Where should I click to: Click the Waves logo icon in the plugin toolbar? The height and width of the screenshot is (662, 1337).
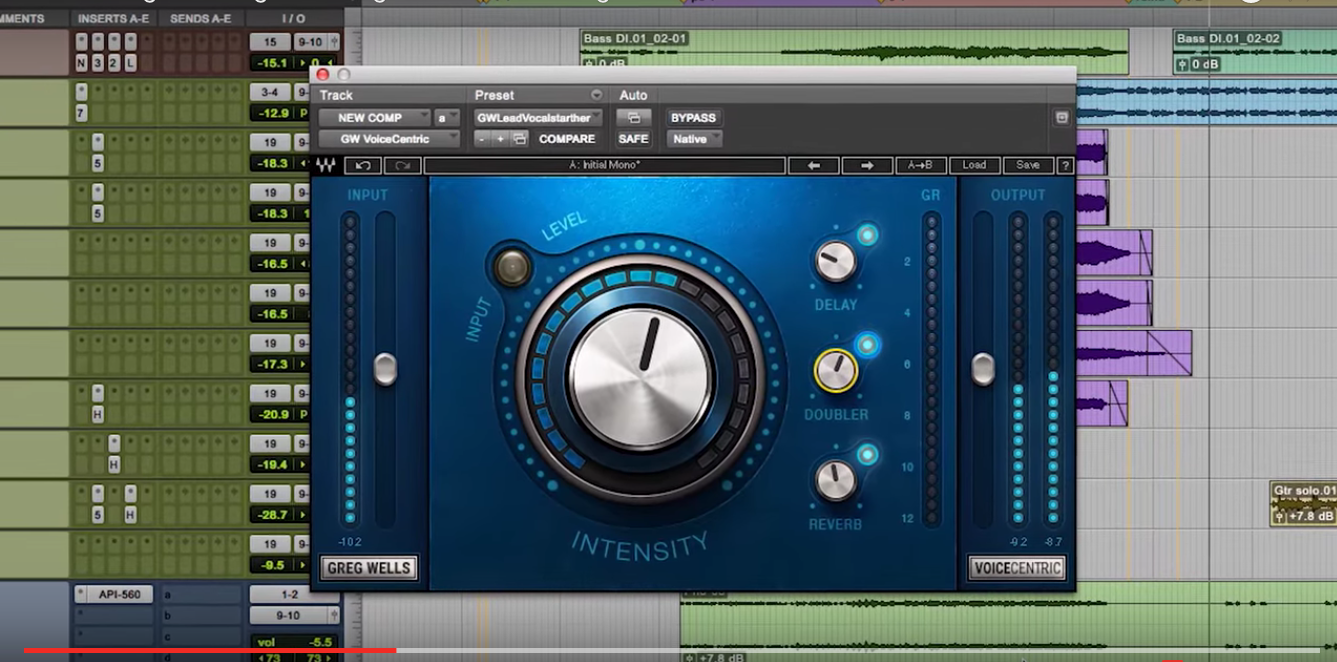[x=326, y=165]
